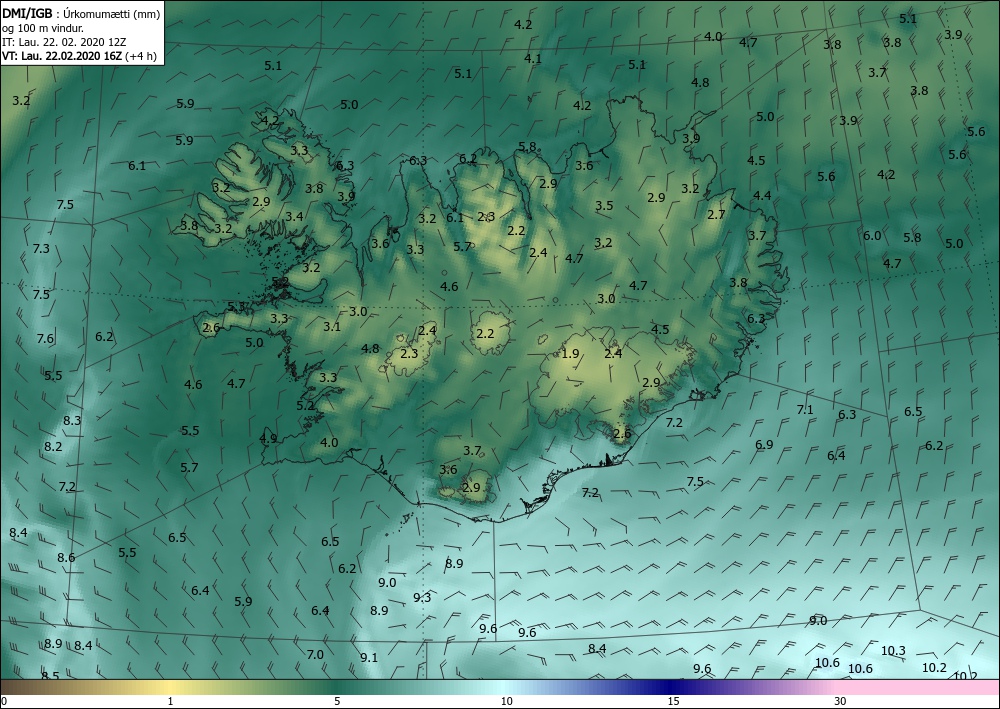Click the "7.3" value on the map
Viewport: 1000px width, 709px height.
click(41, 249)
